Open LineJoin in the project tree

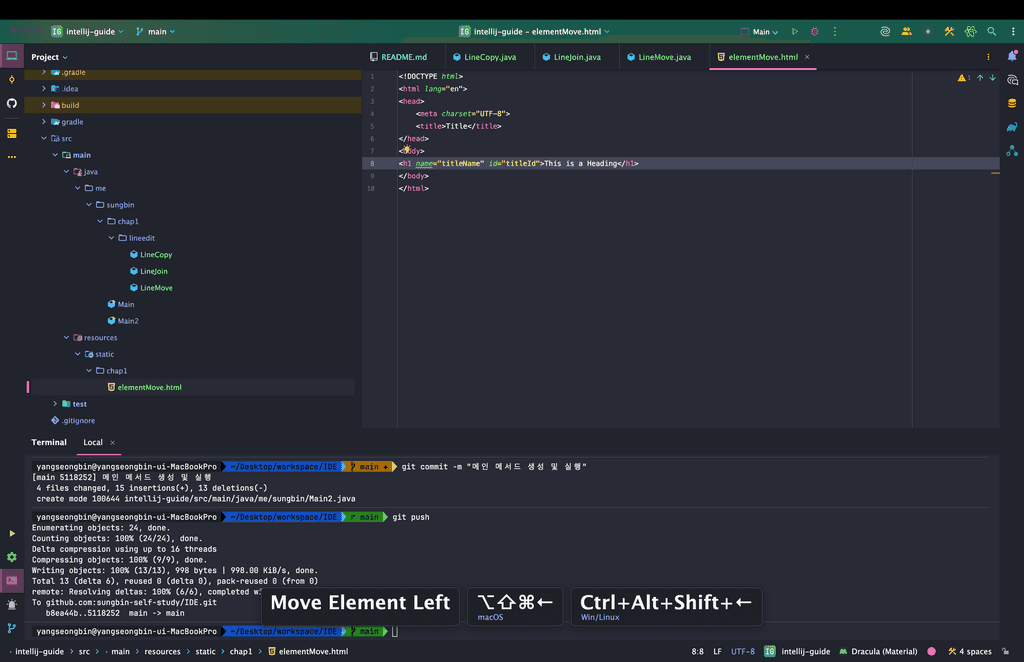tap(153, 271)
